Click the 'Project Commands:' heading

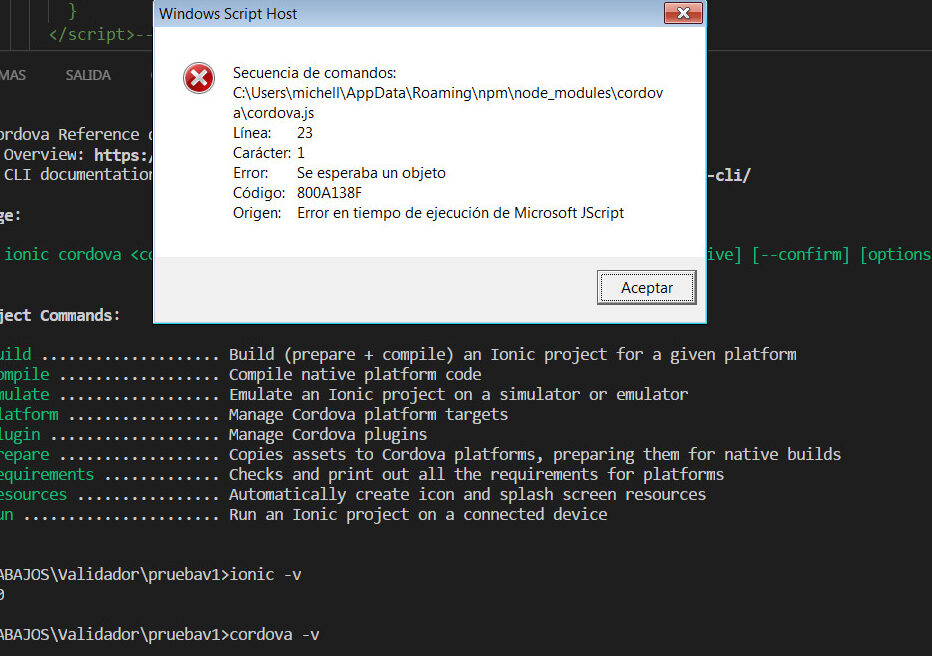[x=60, y=315]
